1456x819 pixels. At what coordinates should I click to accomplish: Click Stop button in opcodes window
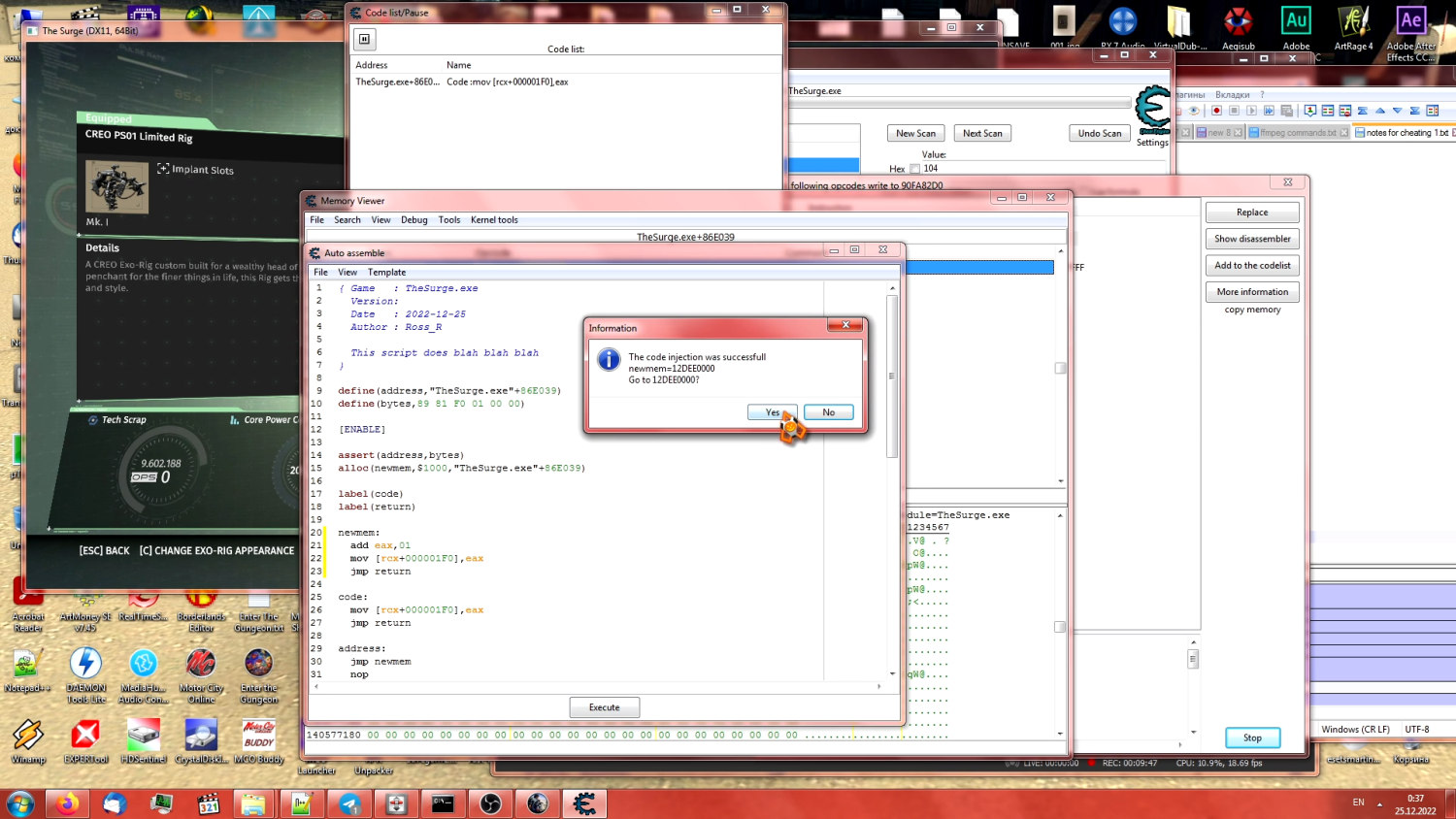1252,737
